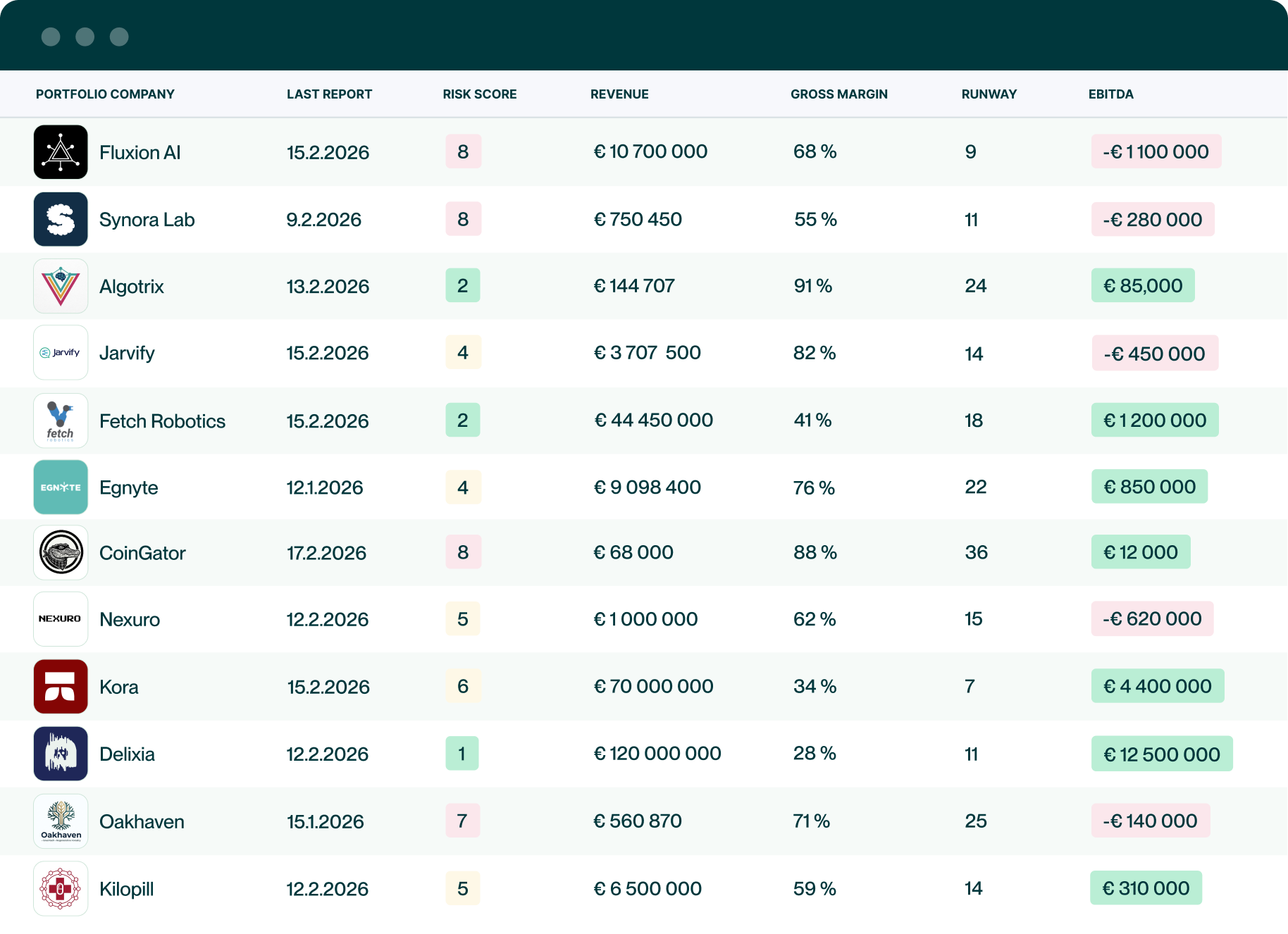The width and height of the screenshot is (1288, 934).
Task: Open CoinGator company name
Action: pos(142,553)
